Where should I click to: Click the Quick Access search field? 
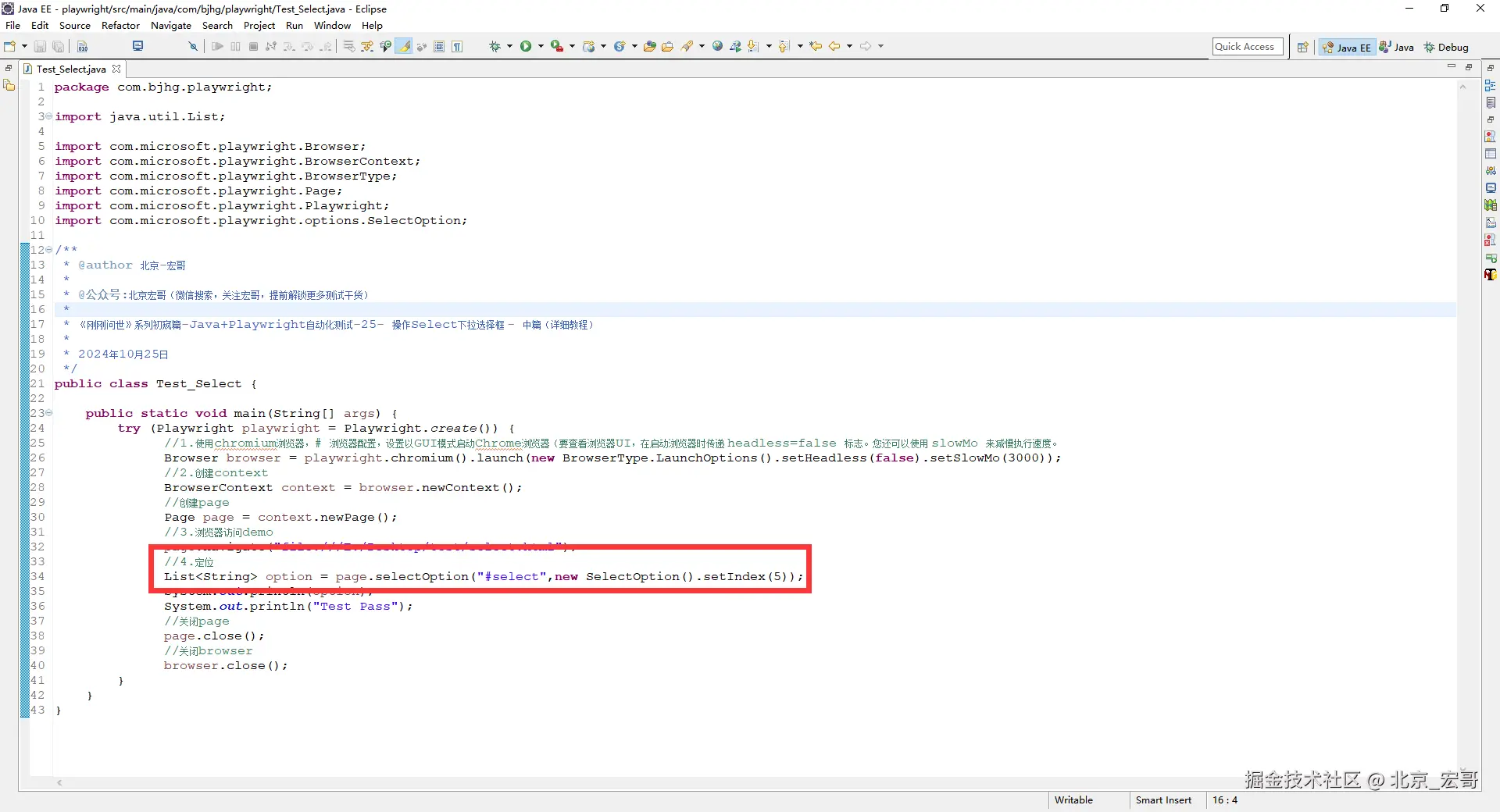tap(1248, 47)
